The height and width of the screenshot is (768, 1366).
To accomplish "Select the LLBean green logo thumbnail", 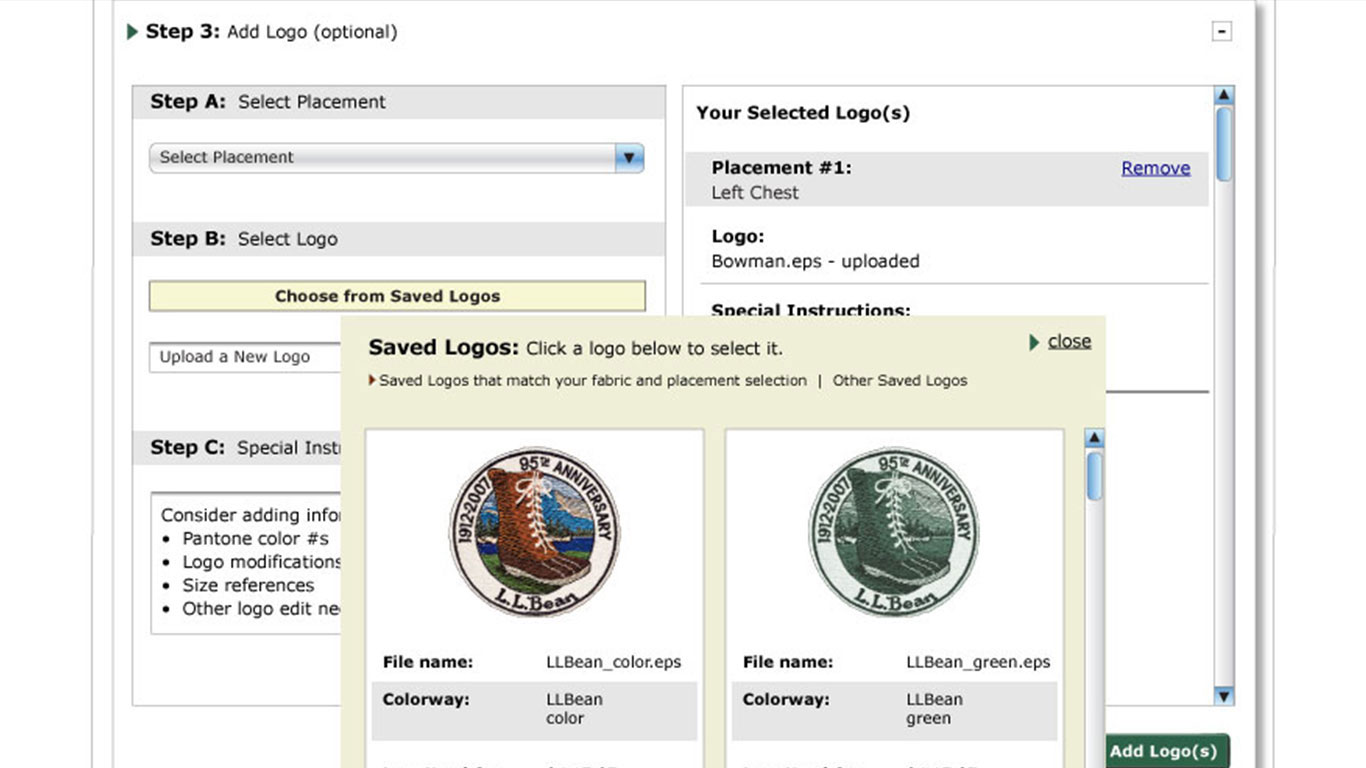I will [x=894, y=531].
